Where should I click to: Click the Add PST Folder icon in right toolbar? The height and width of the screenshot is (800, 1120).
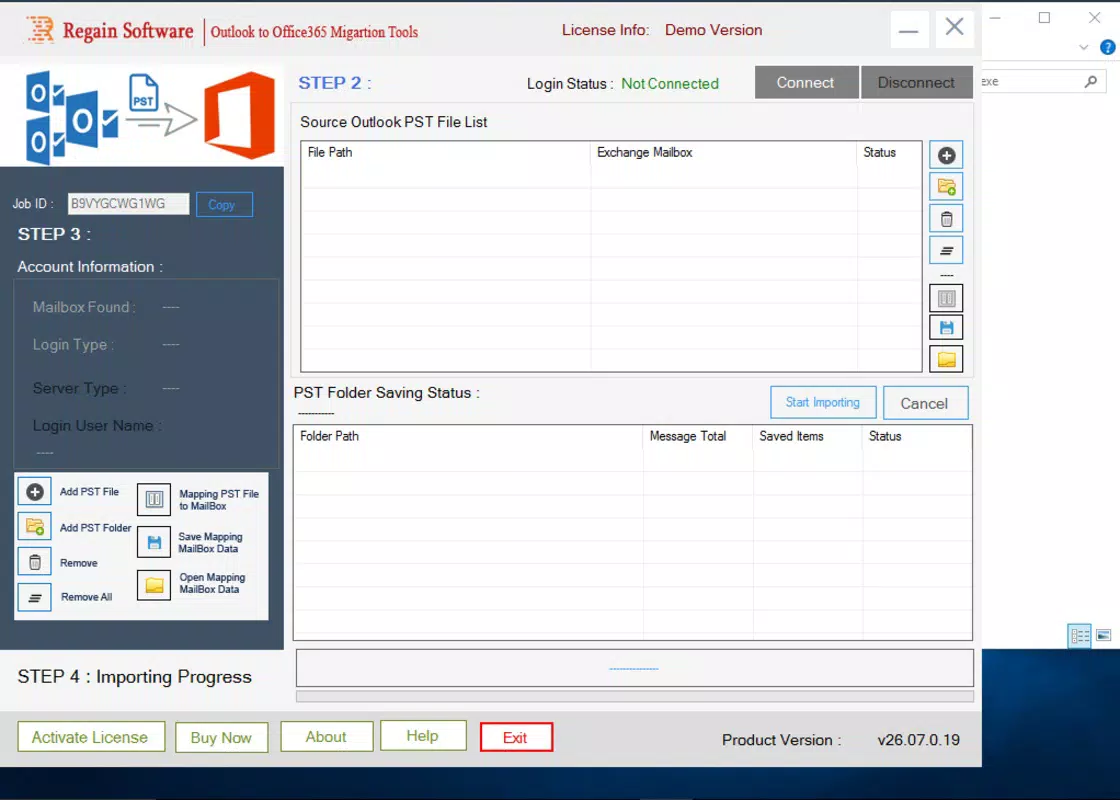coord(946,187)
